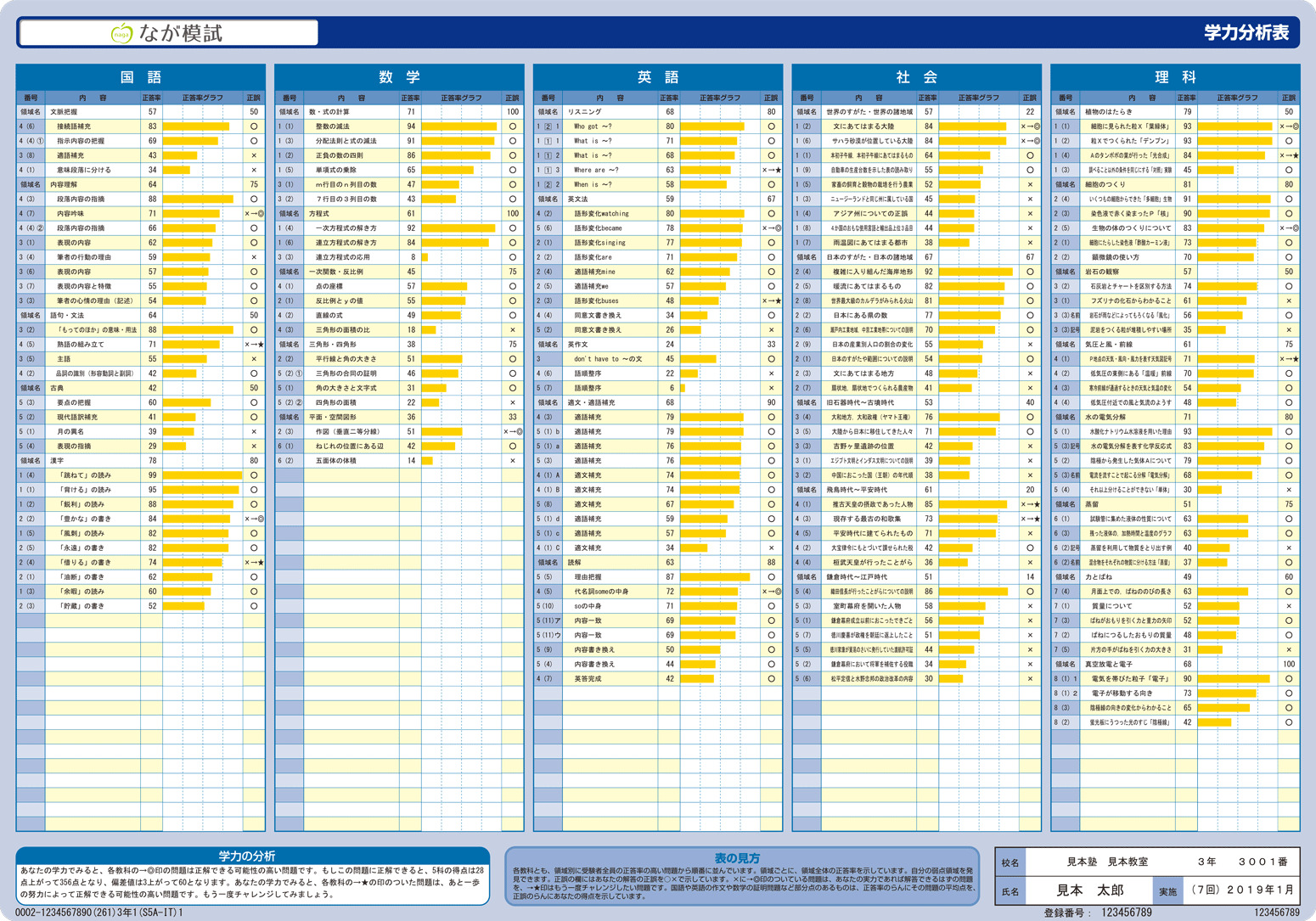
Task: Click the 古典 area name
Action: [x=57, y=388]
